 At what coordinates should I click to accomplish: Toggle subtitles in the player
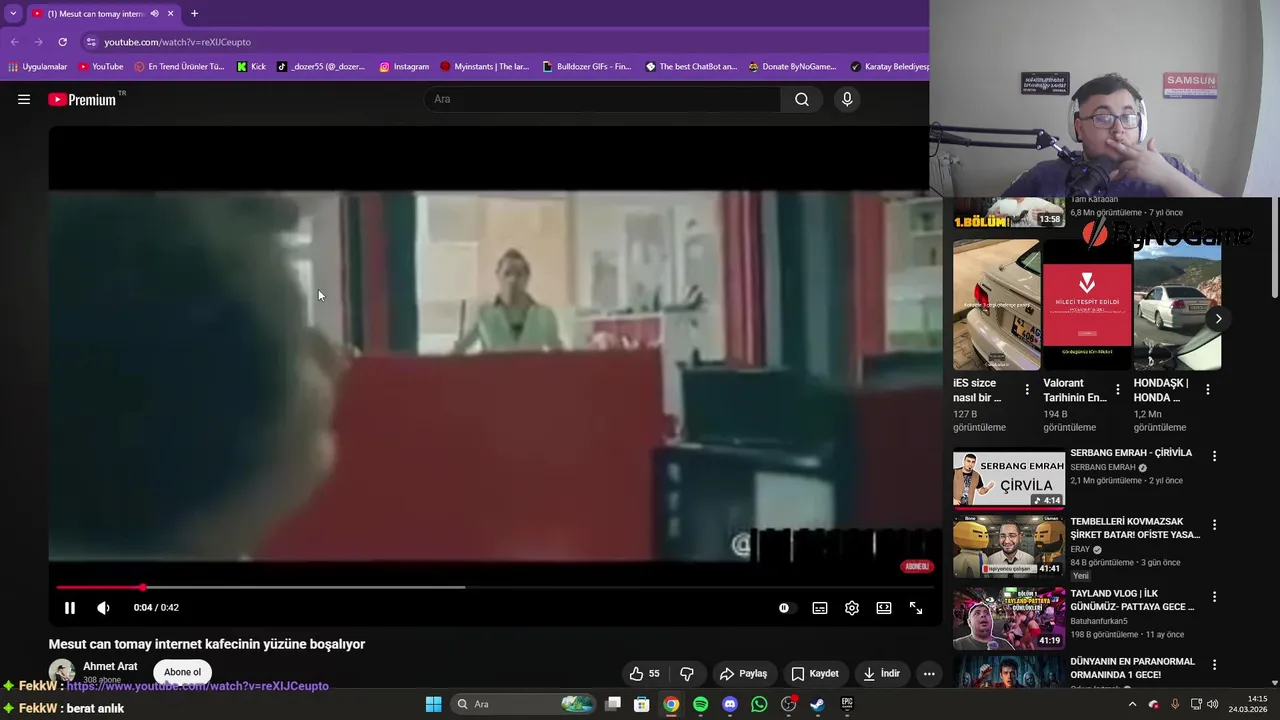[820, 608]
